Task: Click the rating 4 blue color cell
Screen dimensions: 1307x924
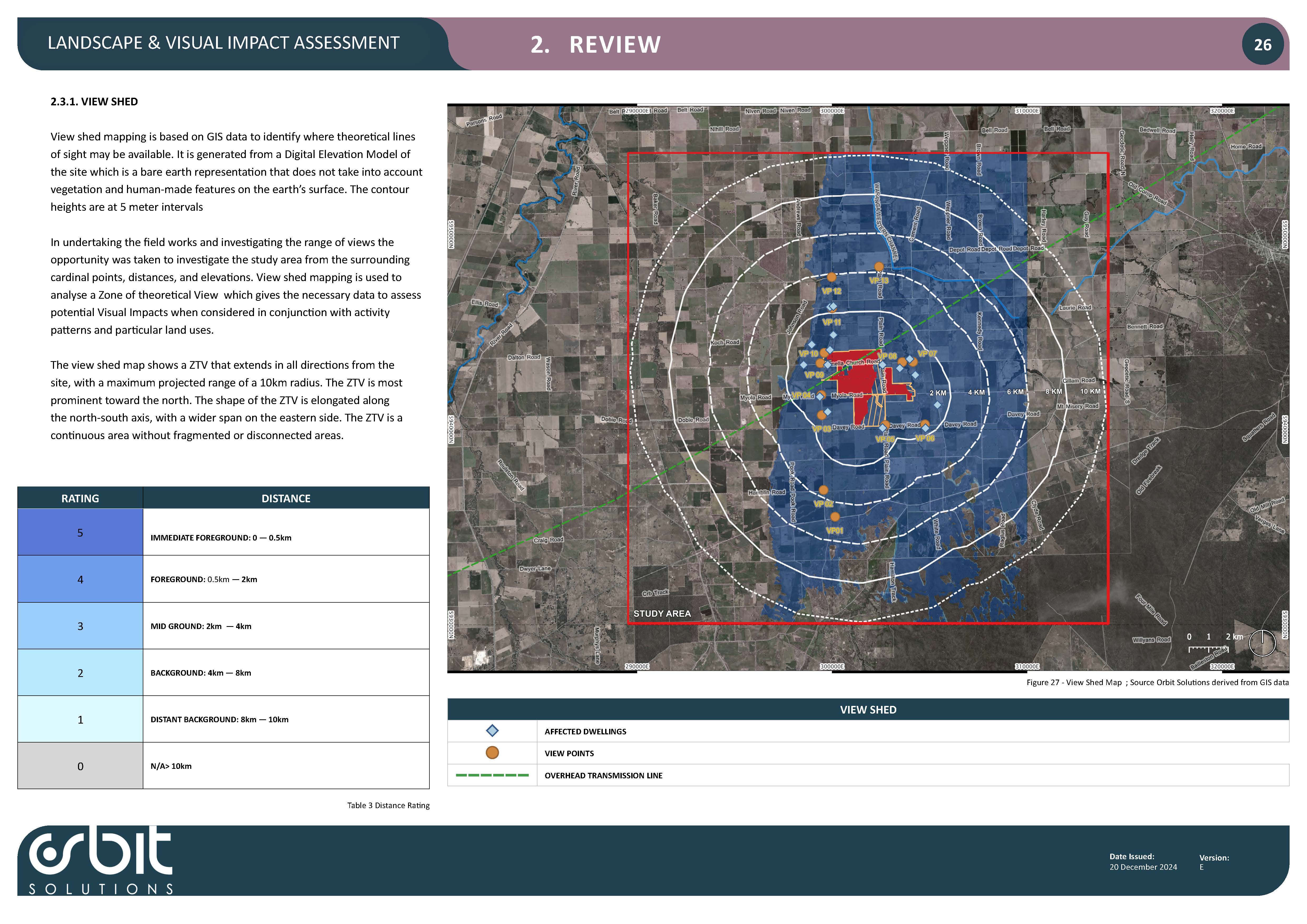Action: [80, 579]
